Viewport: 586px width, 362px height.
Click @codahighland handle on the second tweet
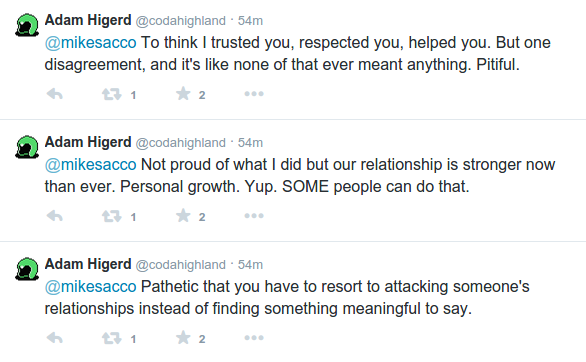tap(181, 143)
